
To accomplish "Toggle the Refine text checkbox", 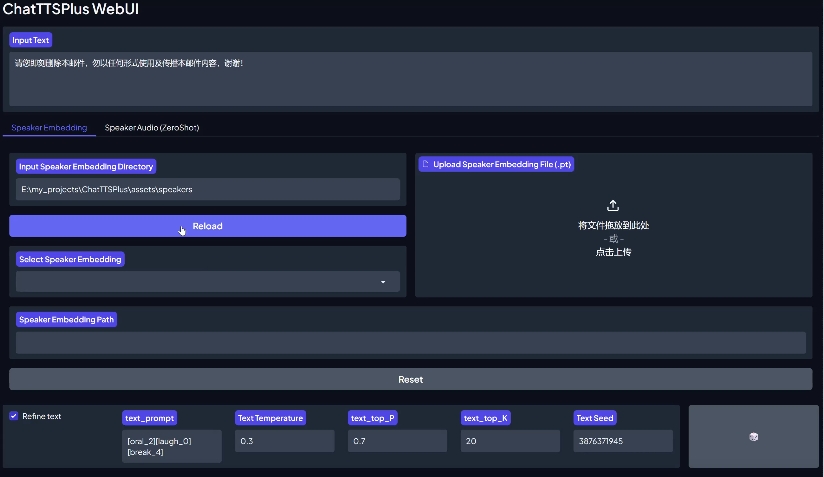I will tap(14, 416).
